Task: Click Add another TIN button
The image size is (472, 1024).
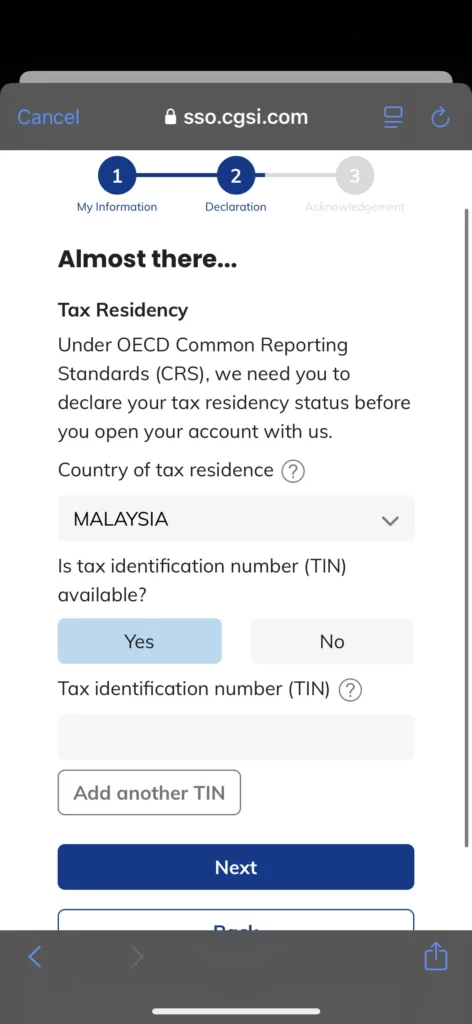Action: tap(149, 793)
